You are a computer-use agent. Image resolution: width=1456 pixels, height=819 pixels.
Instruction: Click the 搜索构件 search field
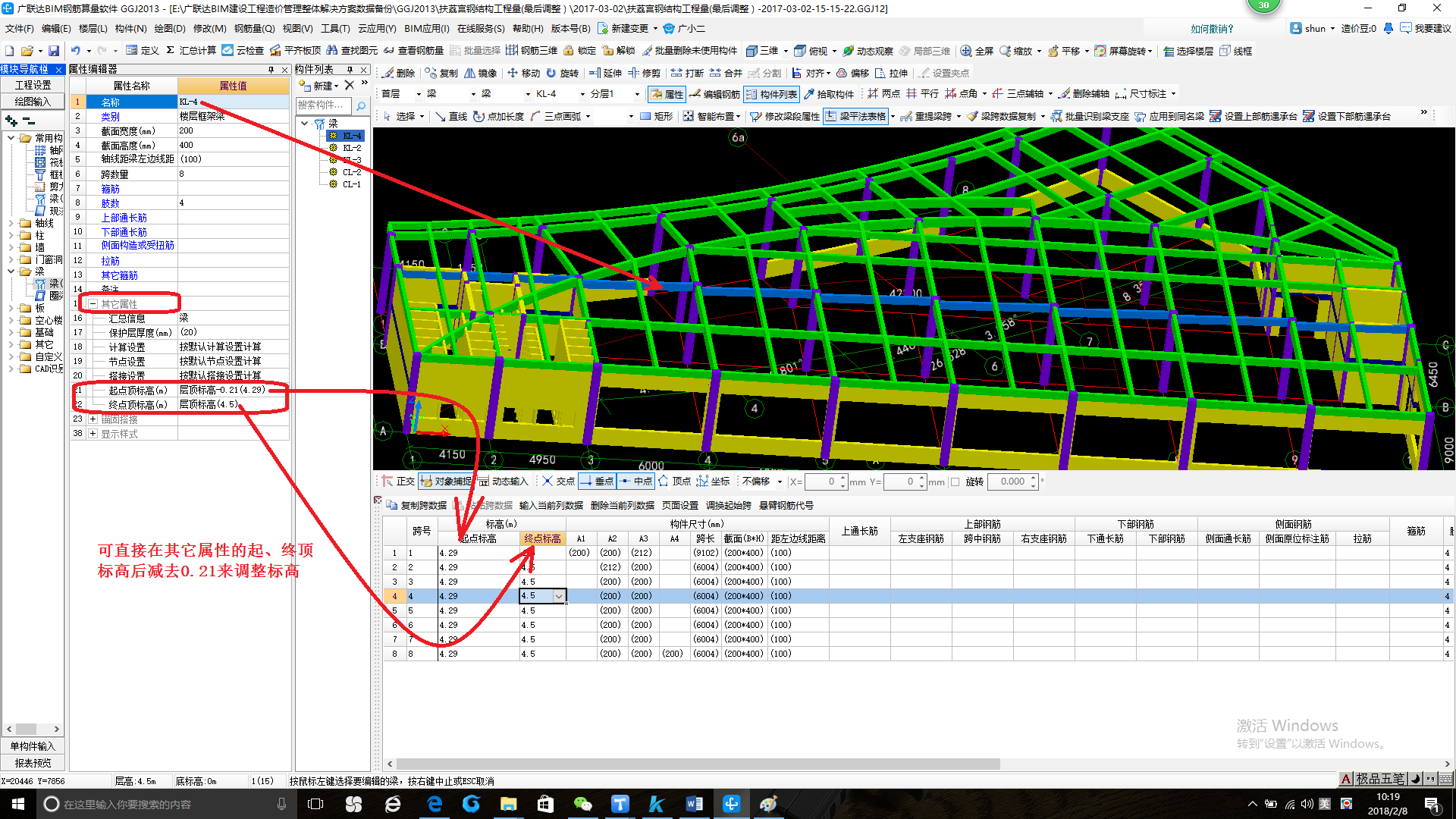[x=324, y=105]
